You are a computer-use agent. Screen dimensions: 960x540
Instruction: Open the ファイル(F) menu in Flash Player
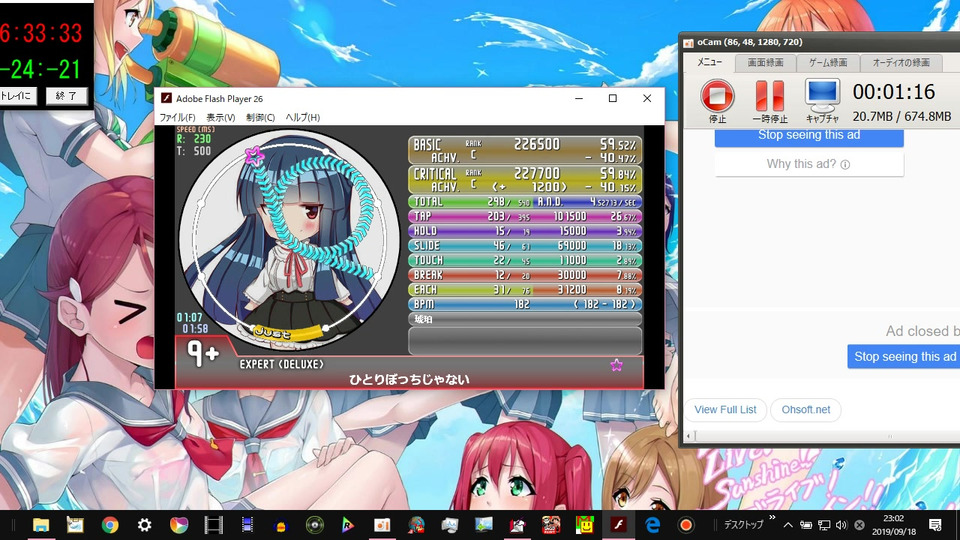tap(177, 117)
